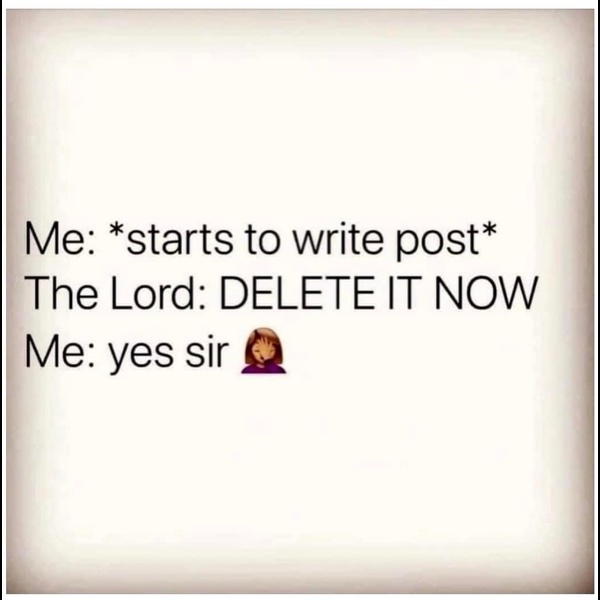Image resolution: width=600 pixels, height=600 pixels.
Task: Click the word 'The' on second line
Action: (61, 292)
